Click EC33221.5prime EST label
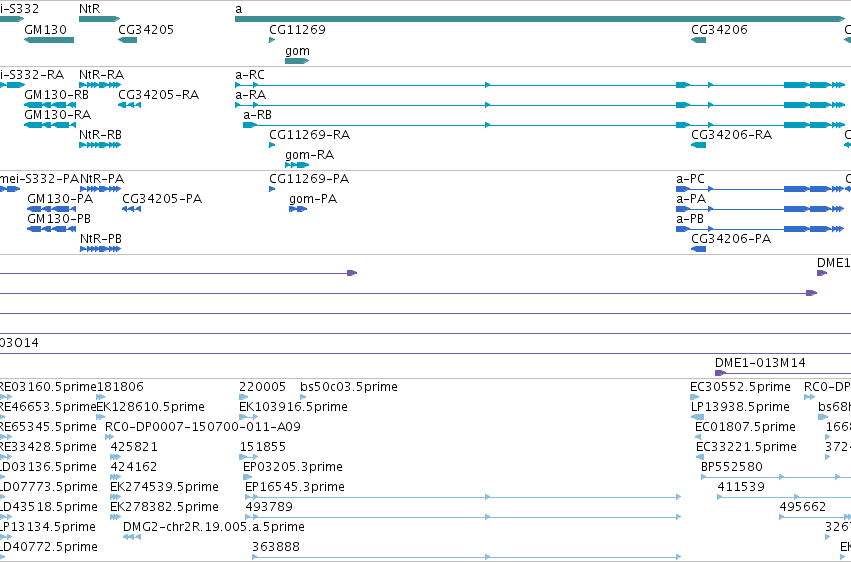Image resolution: width=851 pixels, height=562 pixels. [x=746, y=447]
